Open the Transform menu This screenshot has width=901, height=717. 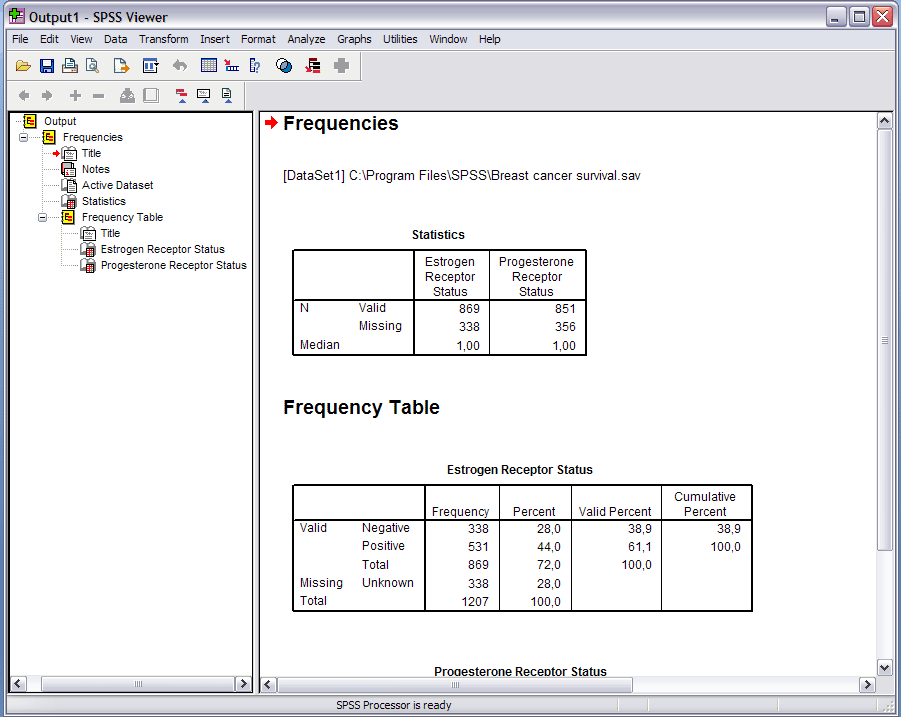[x=164, y=39]
